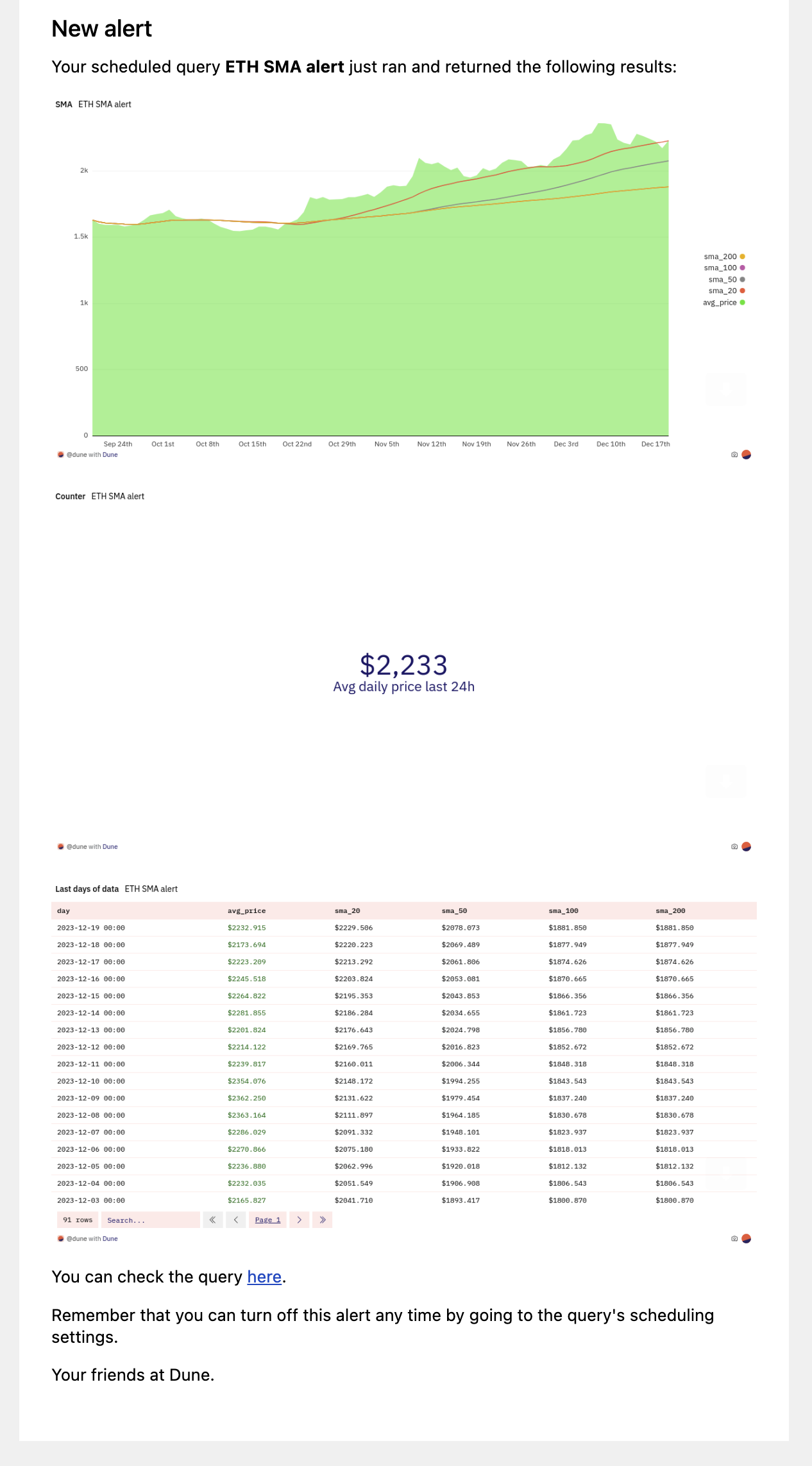Click the camera icon below the Counter widget
This screenshot has height=1466, width=812.
tap(734, 847)
